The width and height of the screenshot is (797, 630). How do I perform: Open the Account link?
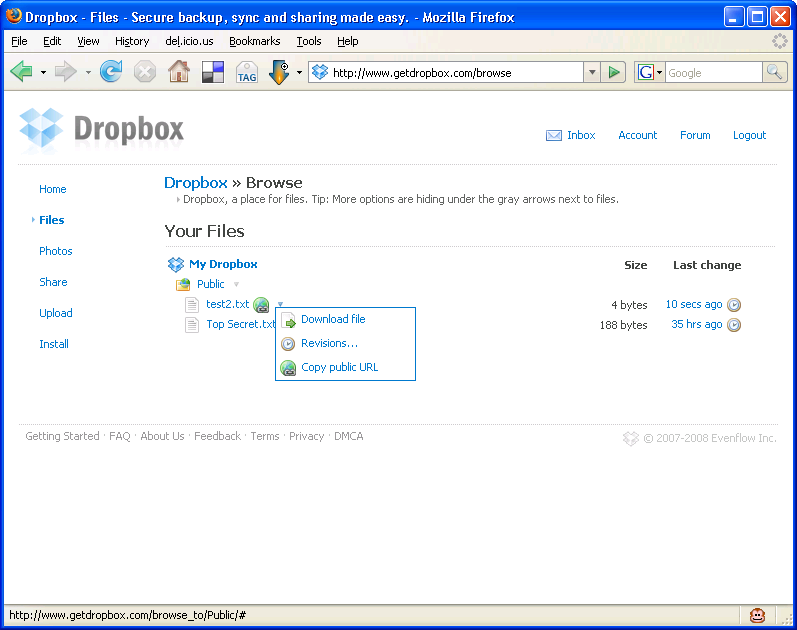tap(637, 135)
